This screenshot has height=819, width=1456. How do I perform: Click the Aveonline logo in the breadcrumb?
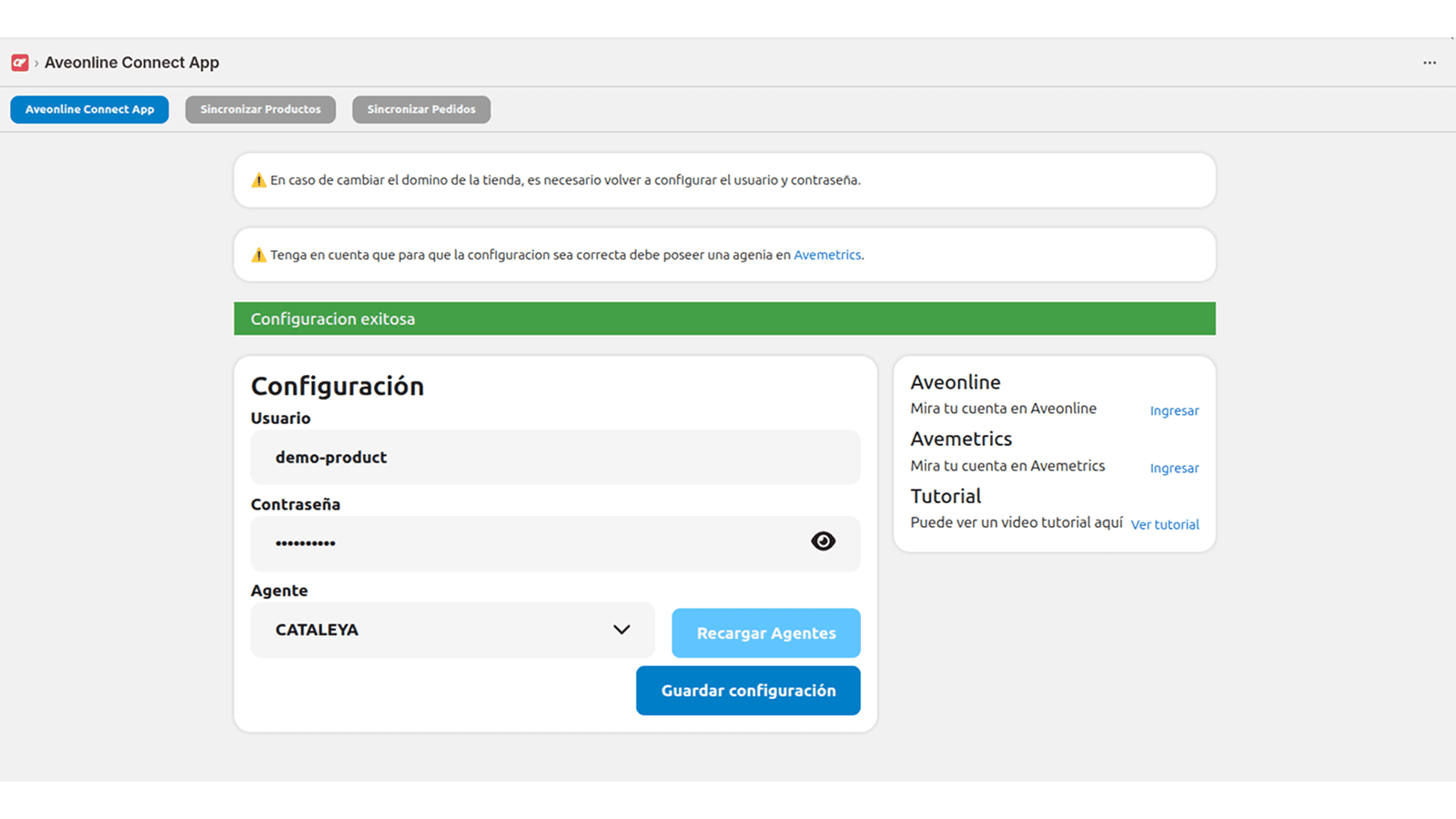pyautogui.click(x=19, y=62)
